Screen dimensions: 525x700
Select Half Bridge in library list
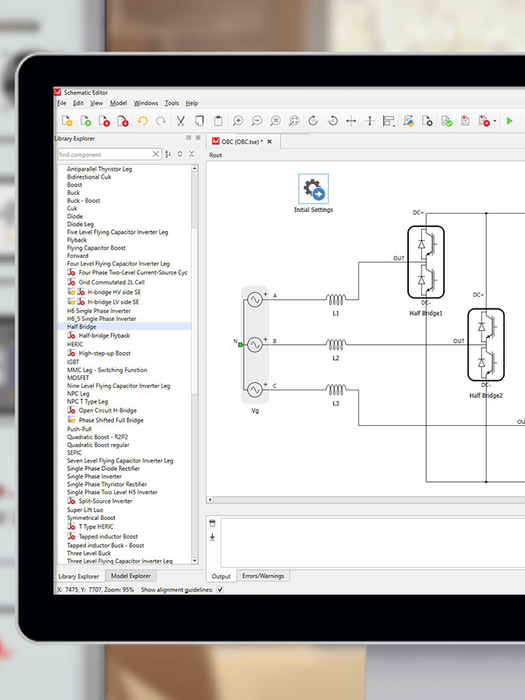[x=124, y=327]
